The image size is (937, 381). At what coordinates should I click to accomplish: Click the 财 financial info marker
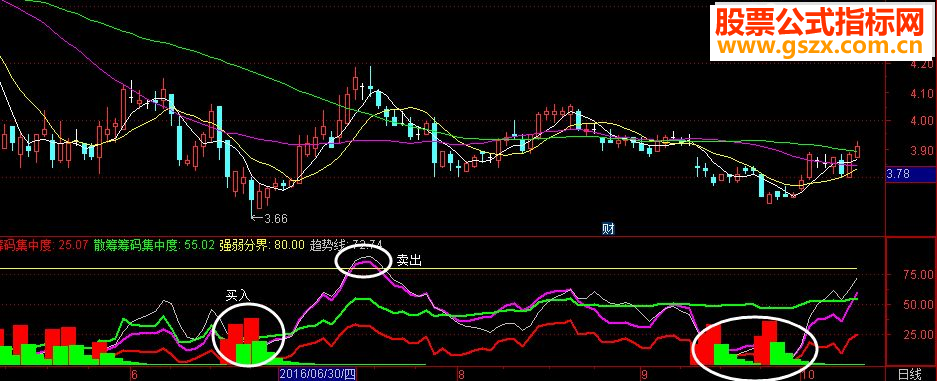click(x=608, y=229)
